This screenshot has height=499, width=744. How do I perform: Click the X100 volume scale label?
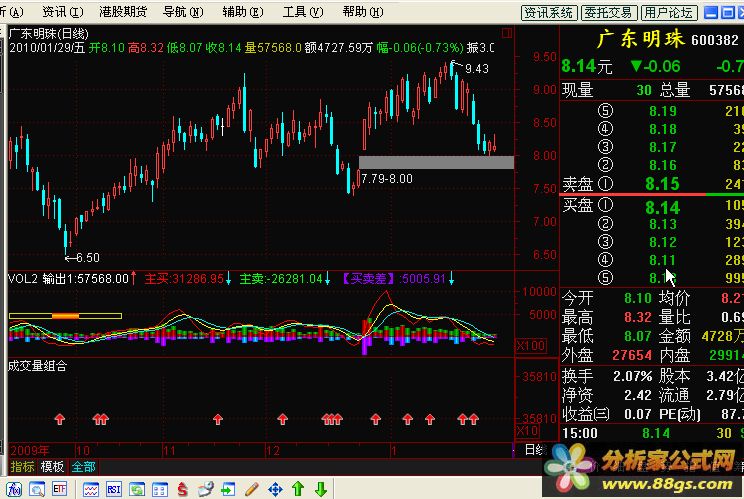530,346
